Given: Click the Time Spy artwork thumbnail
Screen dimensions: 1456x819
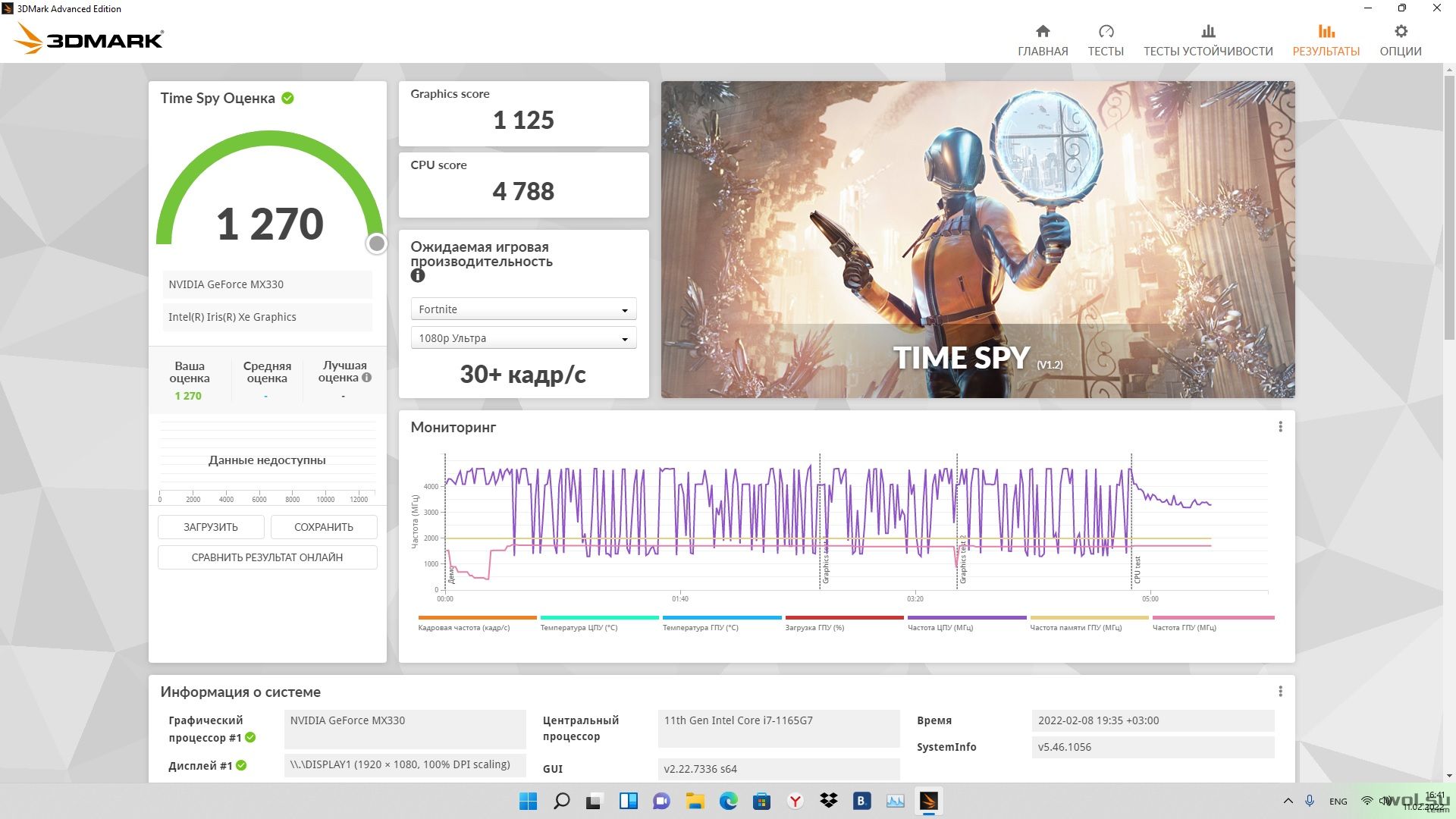Looking at the screenshot, I should point(977,240).
